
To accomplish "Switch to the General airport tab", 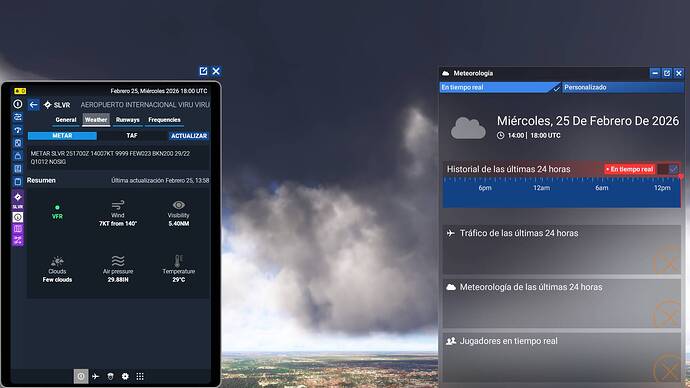I will (66, 120).
